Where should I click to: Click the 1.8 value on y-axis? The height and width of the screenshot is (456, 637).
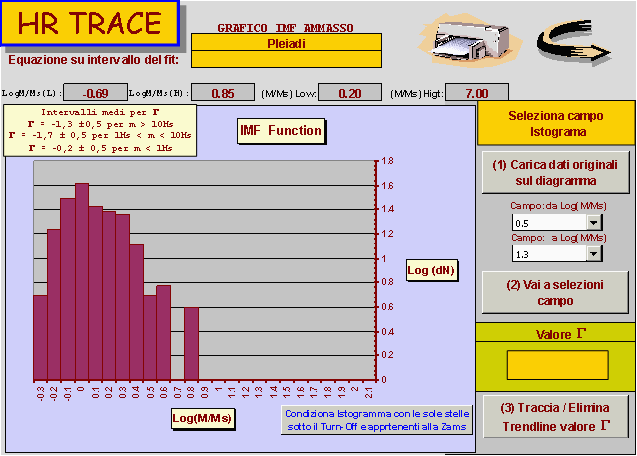pyautogui.click(x=387, y=161)
